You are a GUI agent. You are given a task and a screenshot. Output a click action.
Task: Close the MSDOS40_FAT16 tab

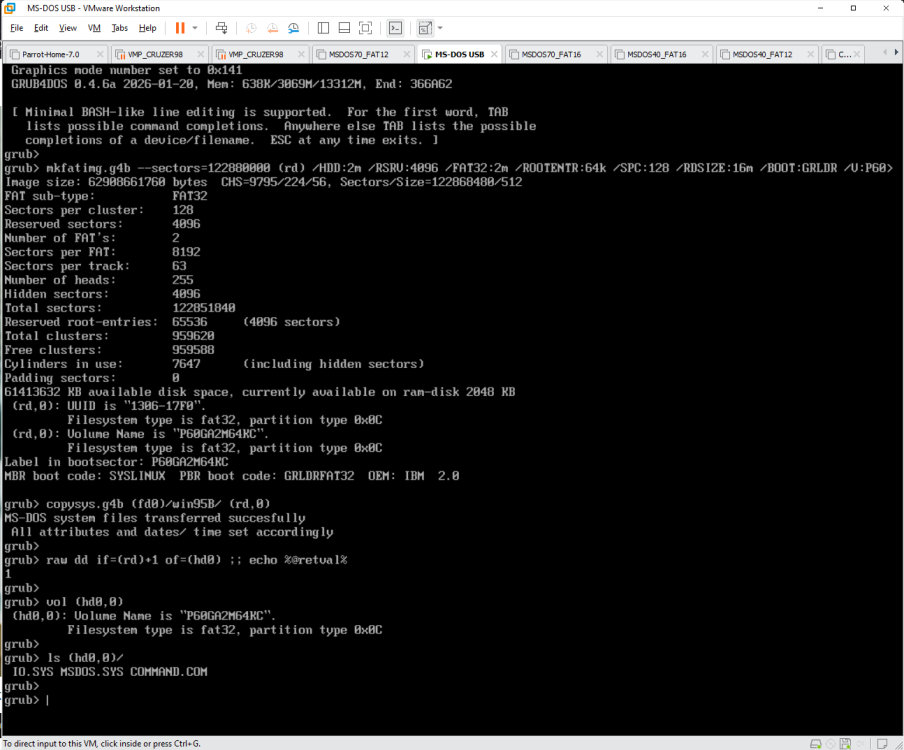tap(705, 54)
